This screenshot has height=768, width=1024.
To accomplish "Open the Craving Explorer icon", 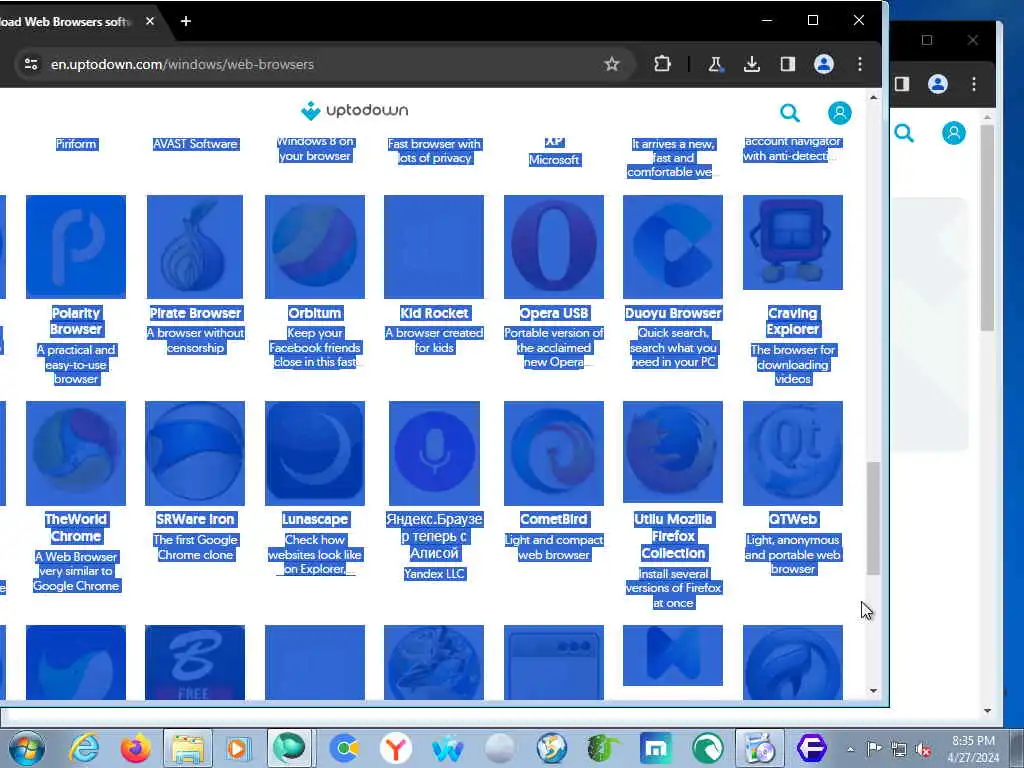I will [793, 242].
